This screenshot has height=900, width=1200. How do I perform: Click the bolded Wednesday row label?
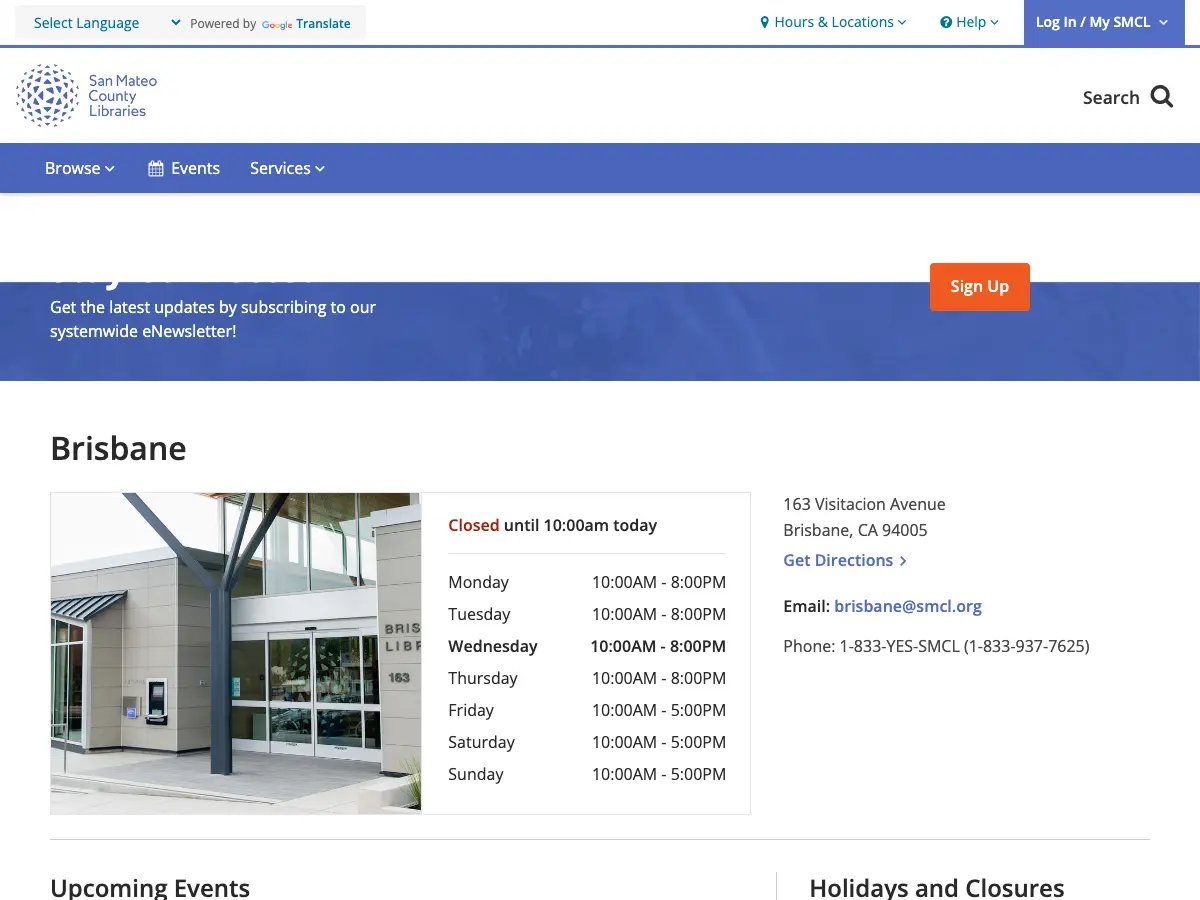[x=493, y=646]
